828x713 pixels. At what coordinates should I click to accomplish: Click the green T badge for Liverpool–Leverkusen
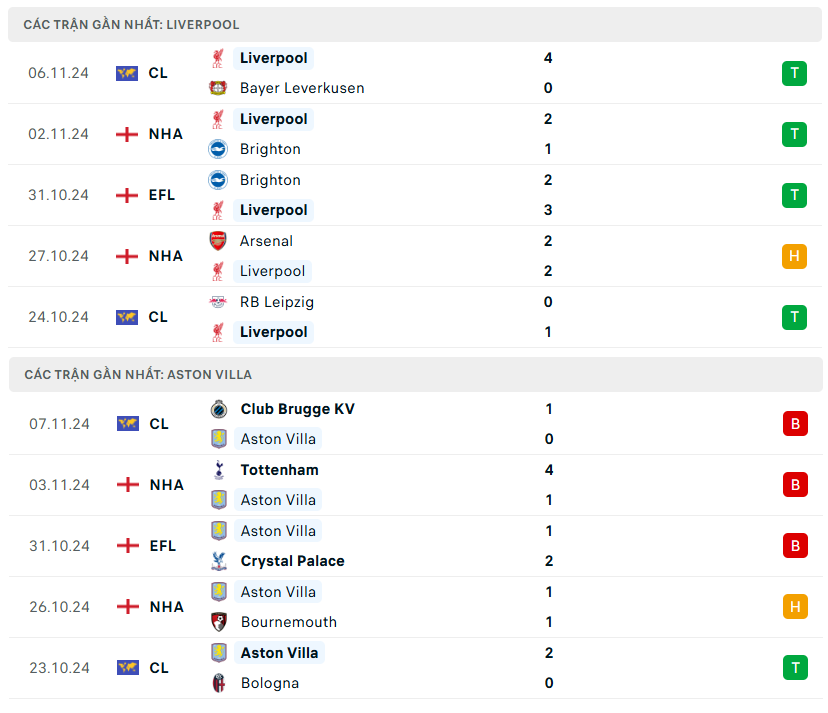(794, 73)
